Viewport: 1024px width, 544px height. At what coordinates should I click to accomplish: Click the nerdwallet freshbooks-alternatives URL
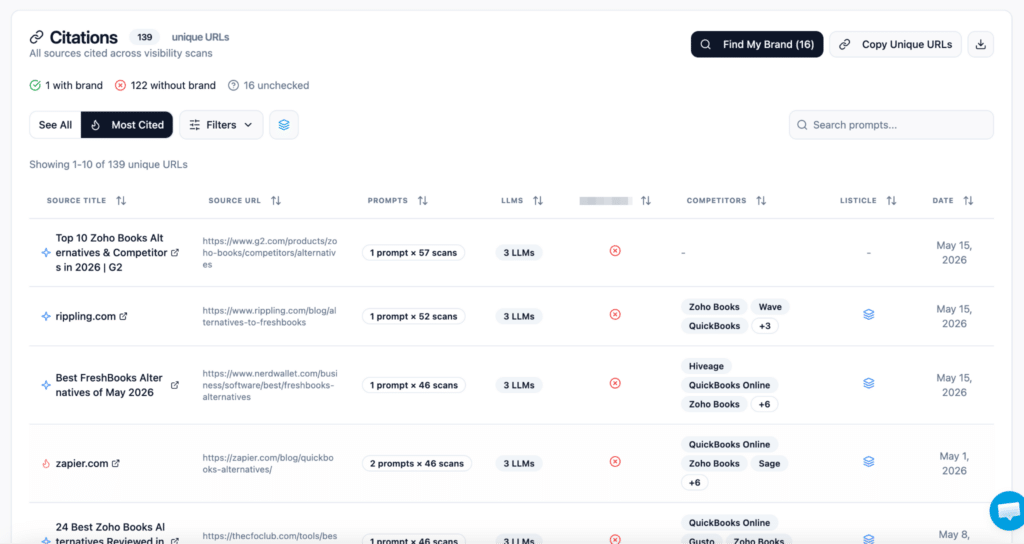tap(270, 385)
